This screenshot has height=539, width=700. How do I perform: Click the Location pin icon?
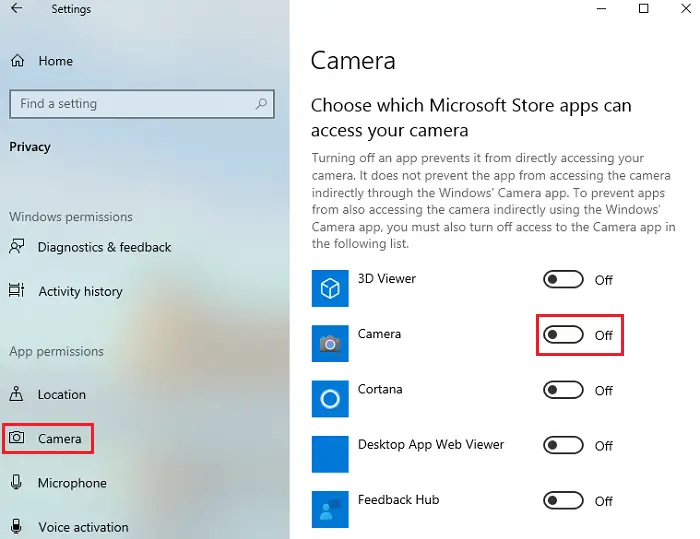(17, 394)
